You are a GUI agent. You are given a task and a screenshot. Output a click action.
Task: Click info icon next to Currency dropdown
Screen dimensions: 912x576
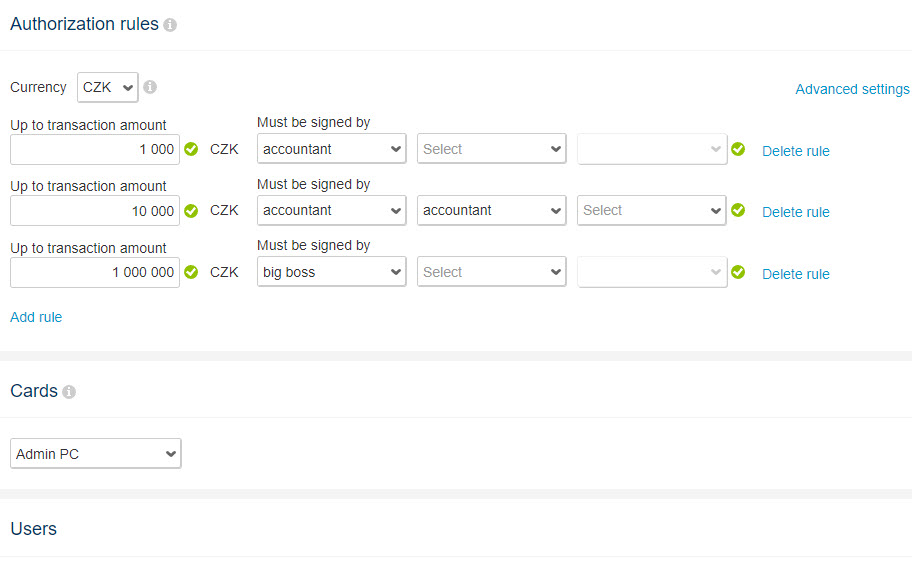tap(150, 87)
